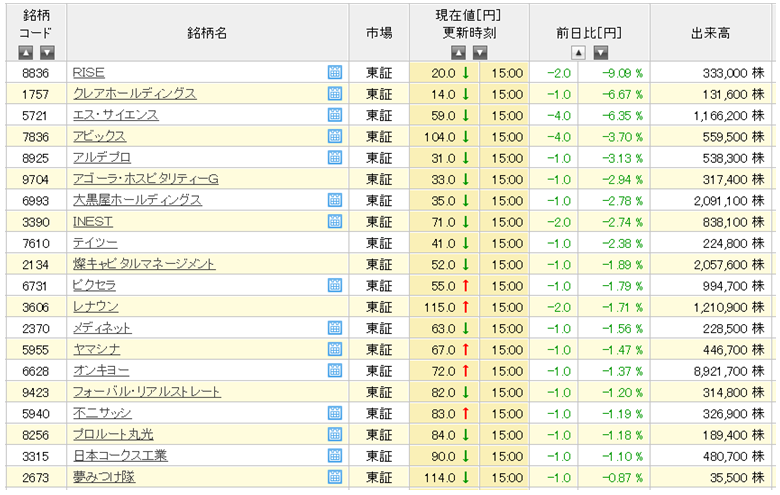The width and height of the screenshot is (780, 495).
Task: Open the テイツー stock link
Action: 95,243
